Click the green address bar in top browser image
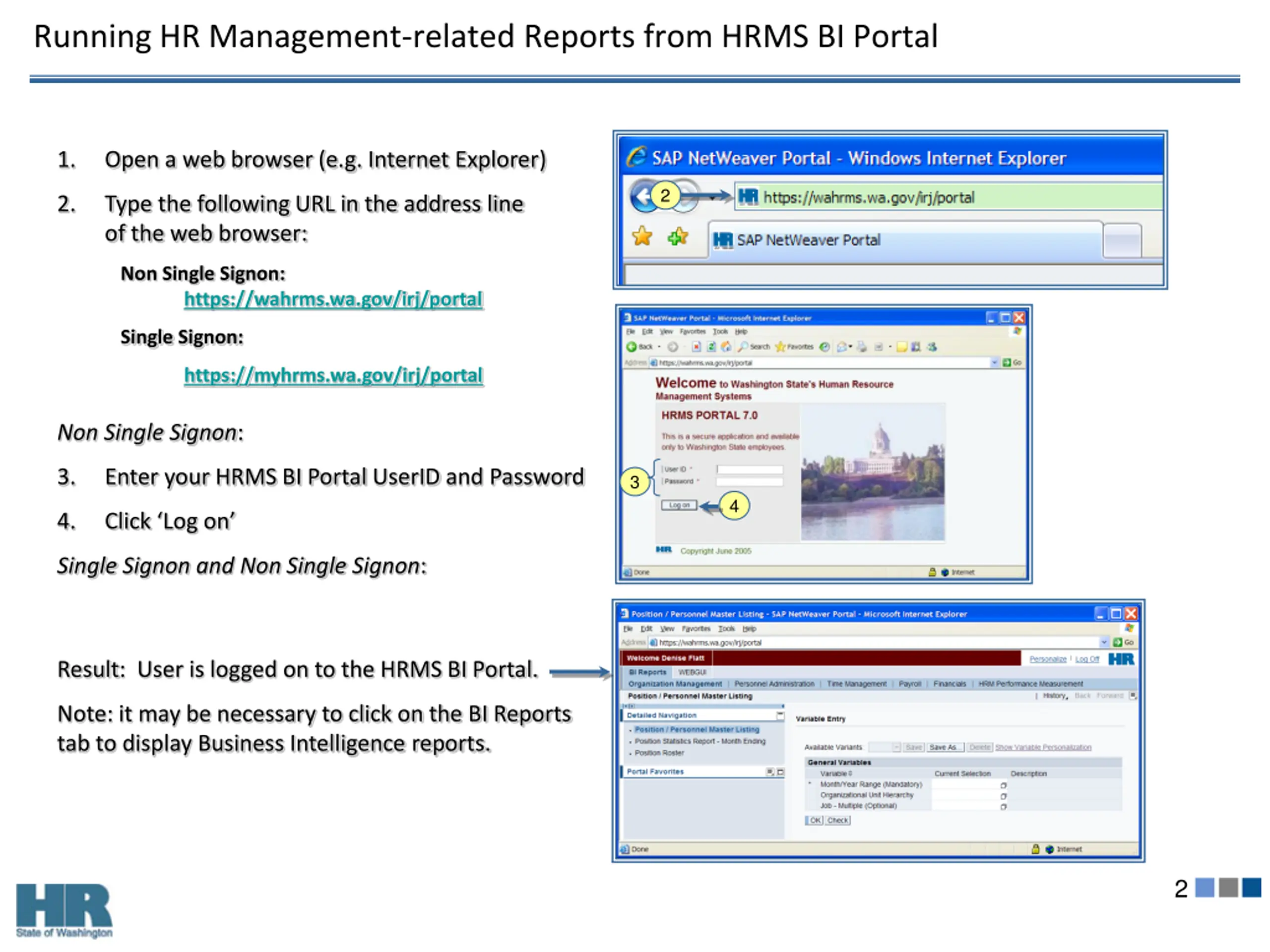Image resolution: width=1270 pixels, height=952 pixels. (x=949, y=197)
